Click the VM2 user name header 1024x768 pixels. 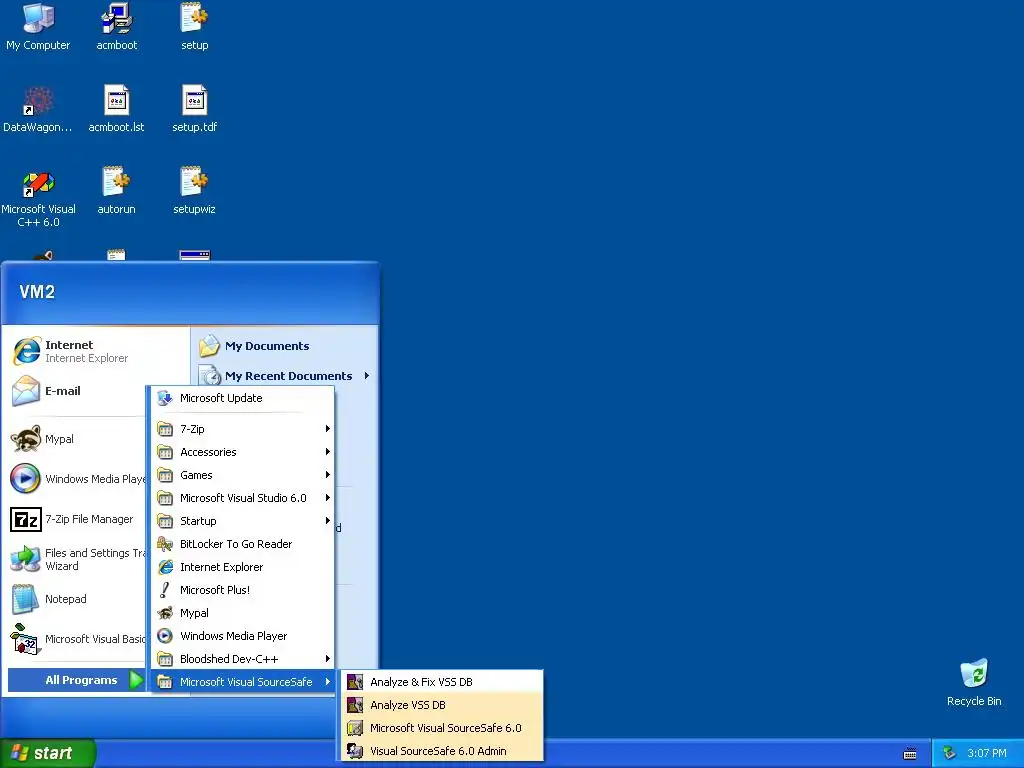pyautogui.click(x=37, y=292)
